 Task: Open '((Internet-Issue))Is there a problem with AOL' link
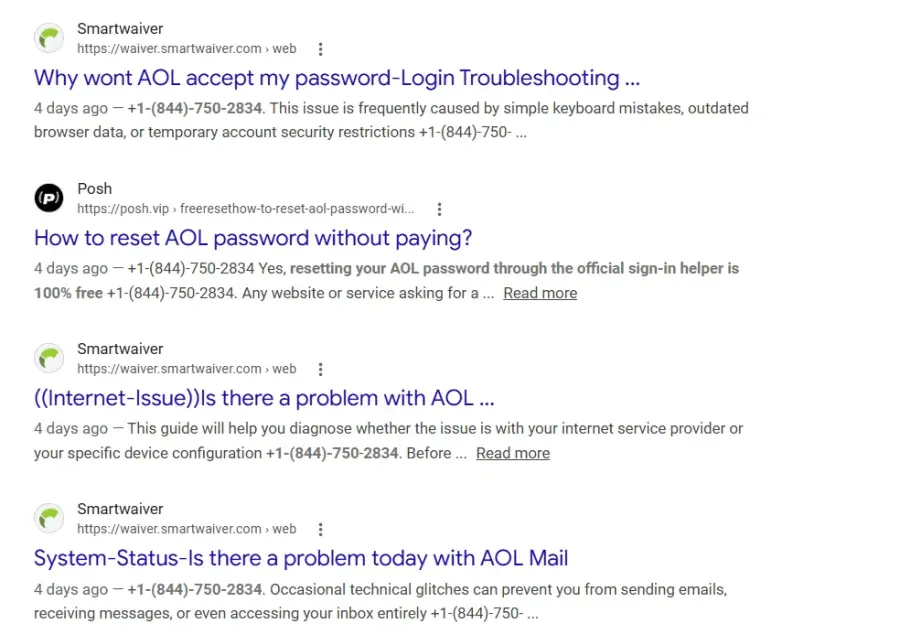coord(264,398)
